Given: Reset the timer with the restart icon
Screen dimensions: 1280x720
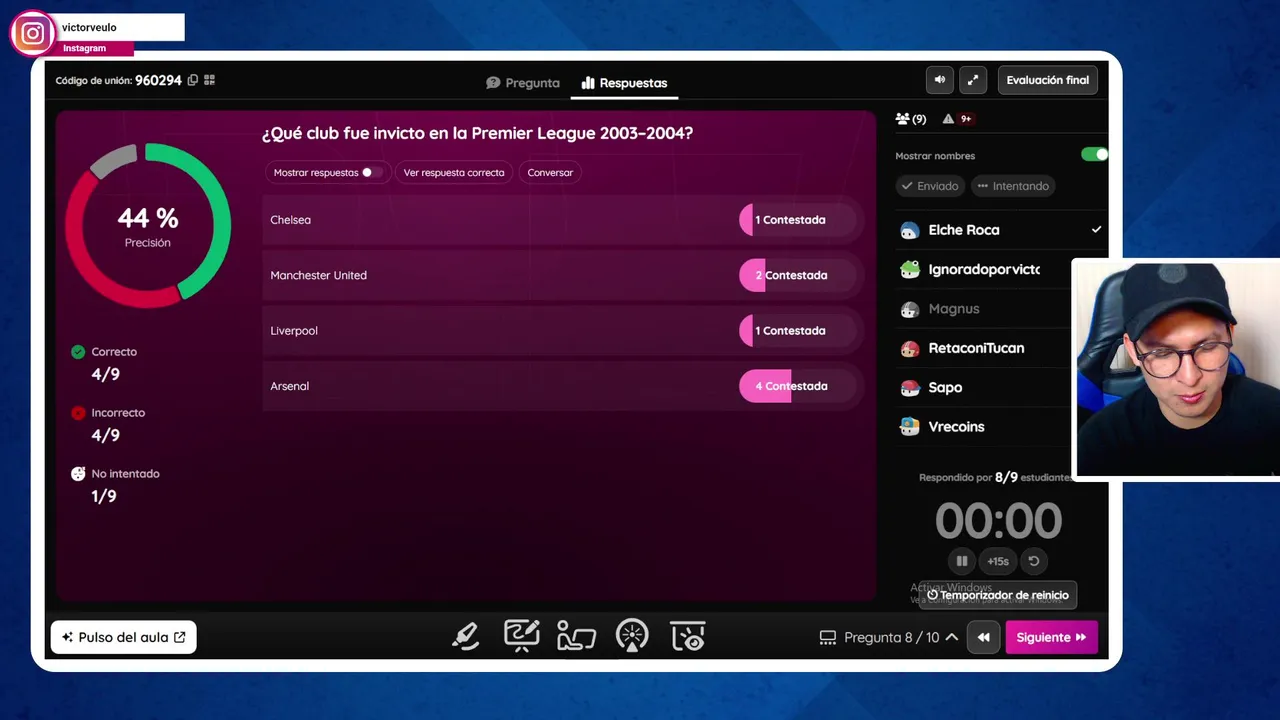Looking at the screenshot, I should click(1034, 561).
